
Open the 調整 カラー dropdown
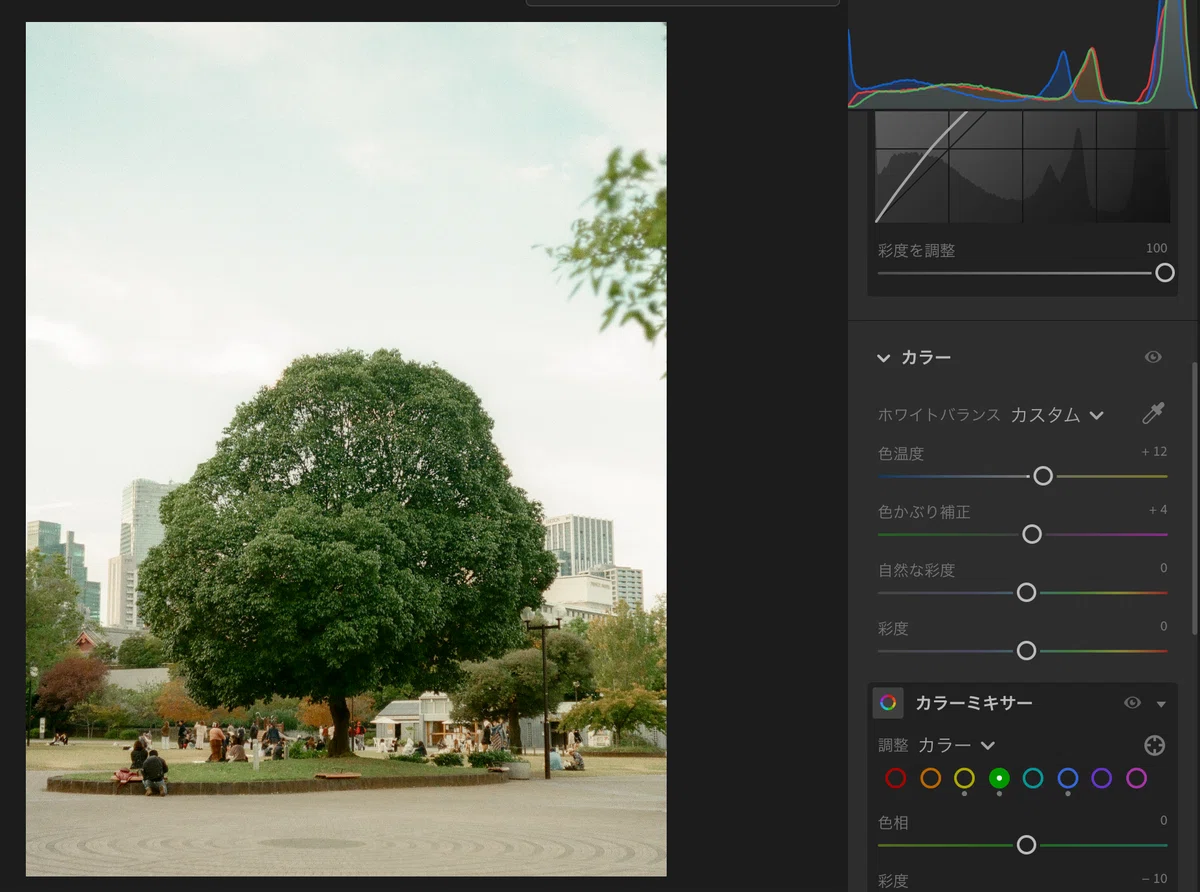click(x=957, y=746)
